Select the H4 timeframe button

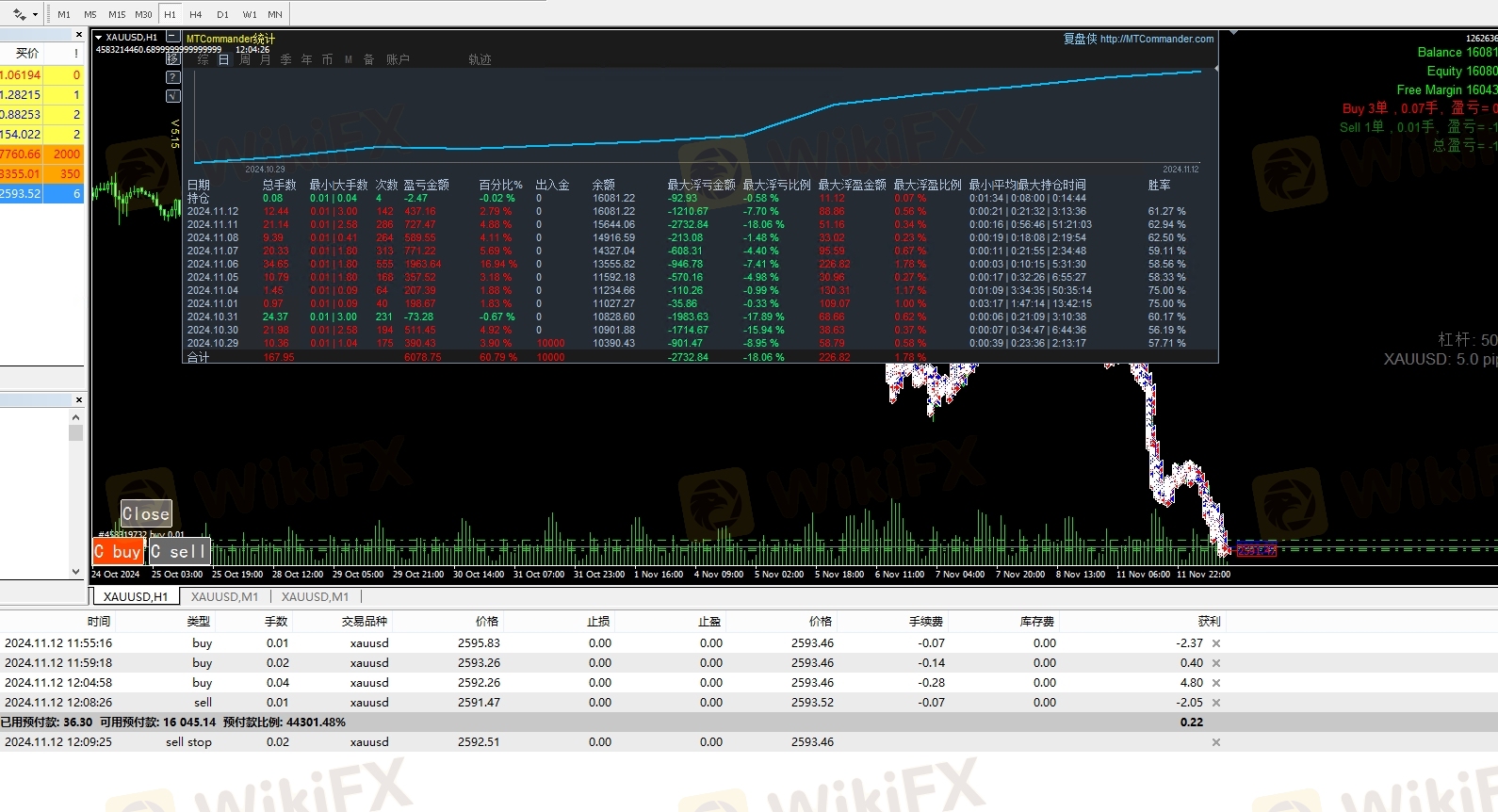196,14
